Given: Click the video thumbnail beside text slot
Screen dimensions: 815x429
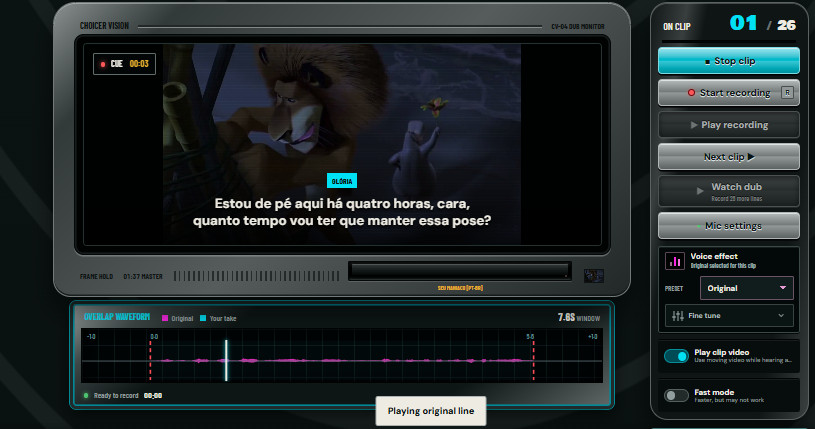Looking at the screenshot, I should (x=594, y=276).
